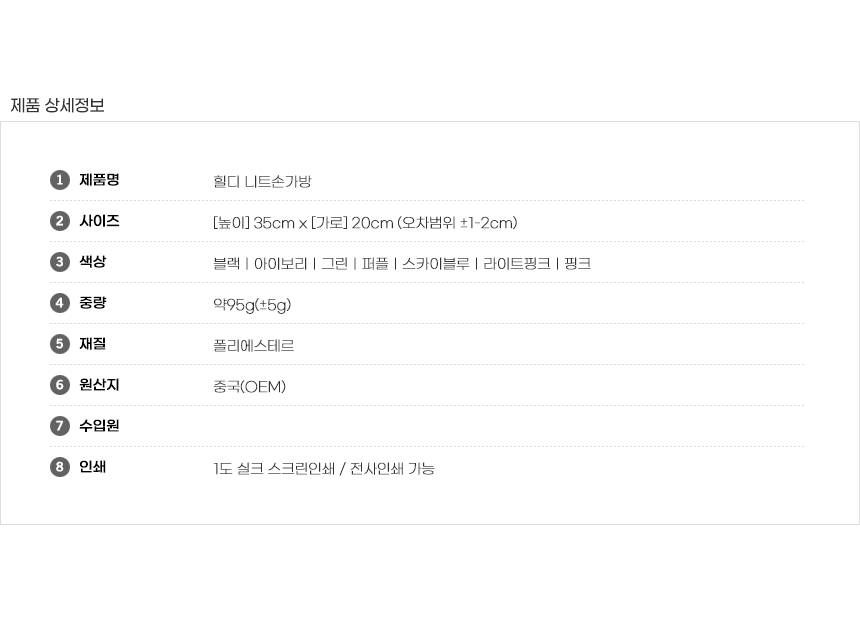The image size is (860, 624).
Task: Click the 약95g weight value
Action: click(252, 305)
